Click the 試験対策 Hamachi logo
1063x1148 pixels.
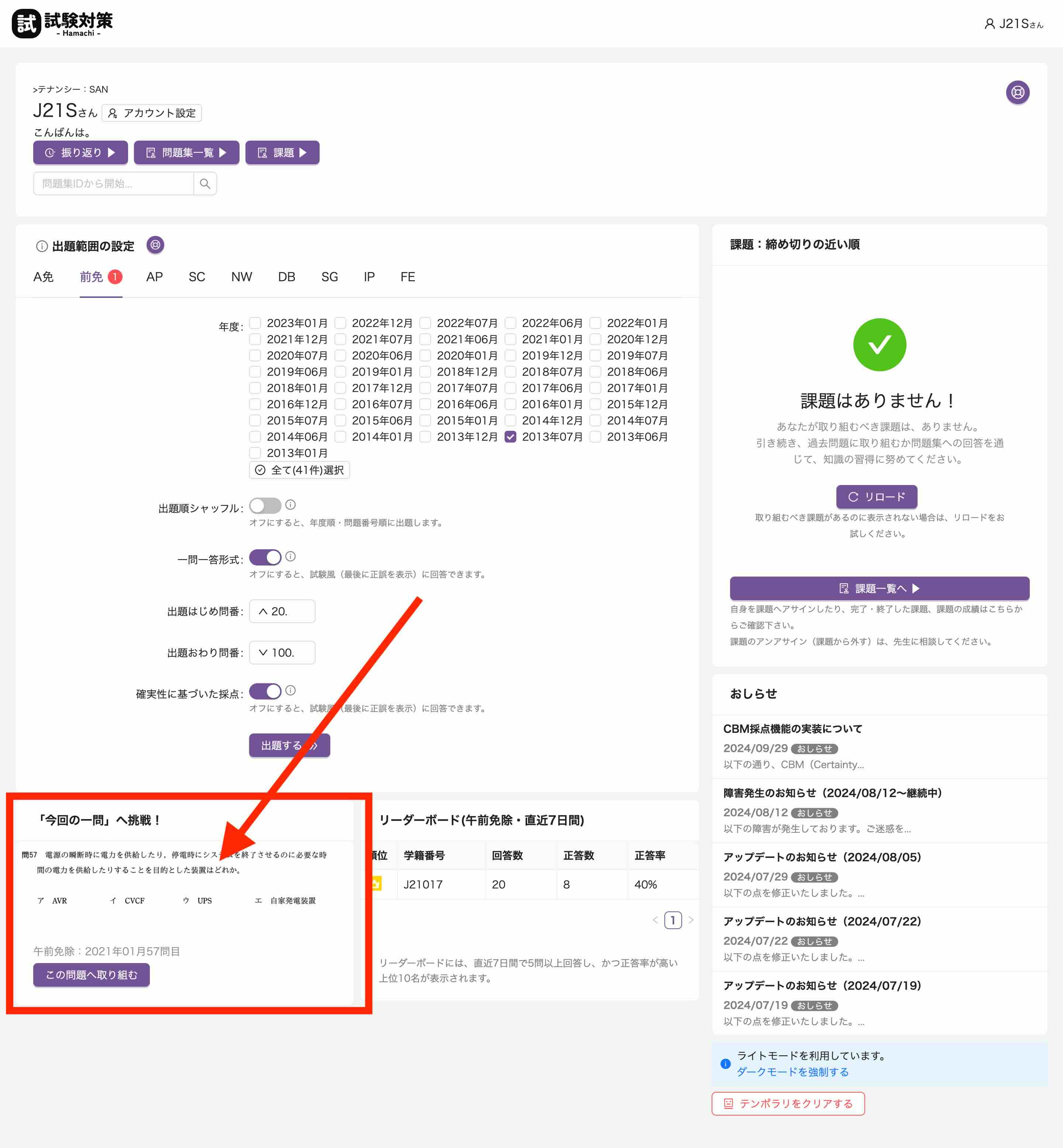pos(62,24)
